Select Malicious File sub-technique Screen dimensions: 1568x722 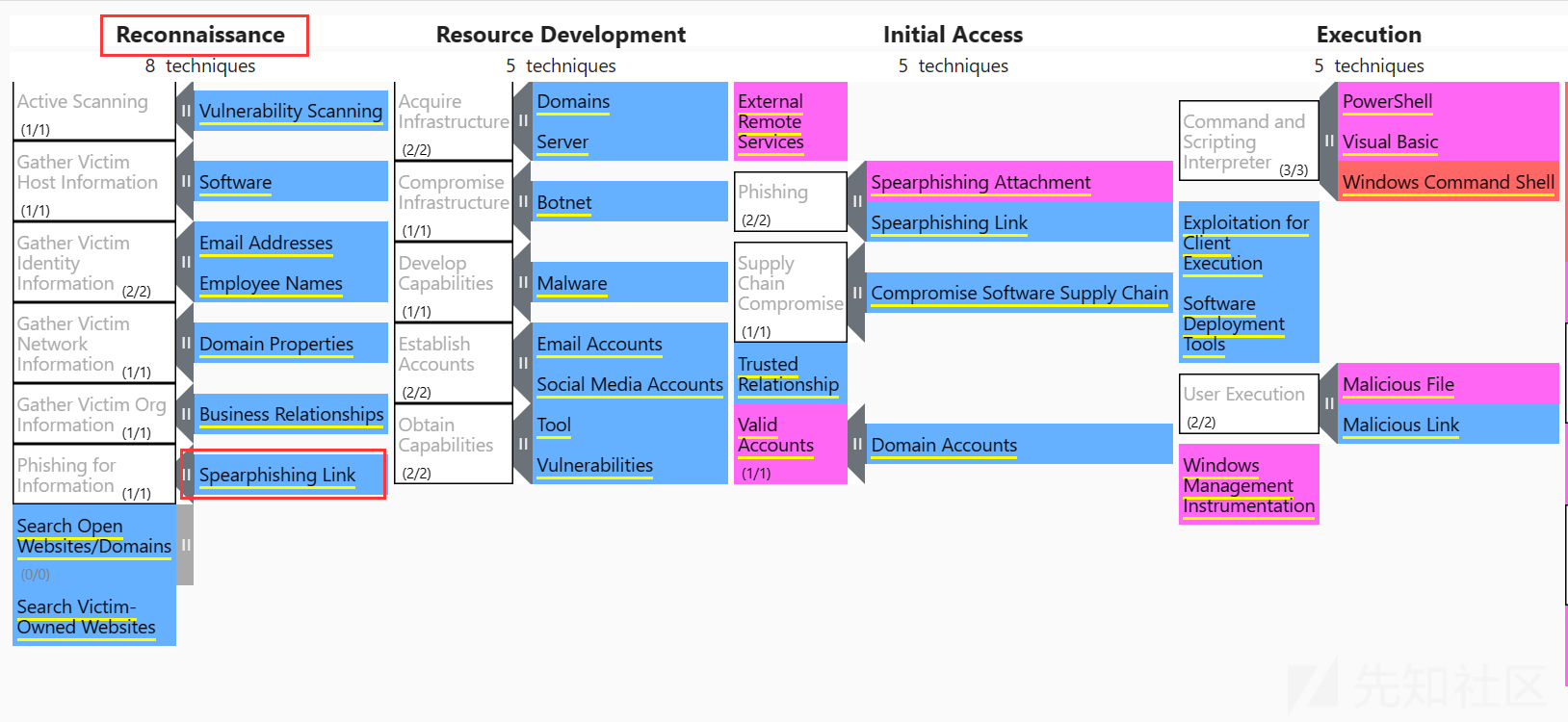(1449, 384)
